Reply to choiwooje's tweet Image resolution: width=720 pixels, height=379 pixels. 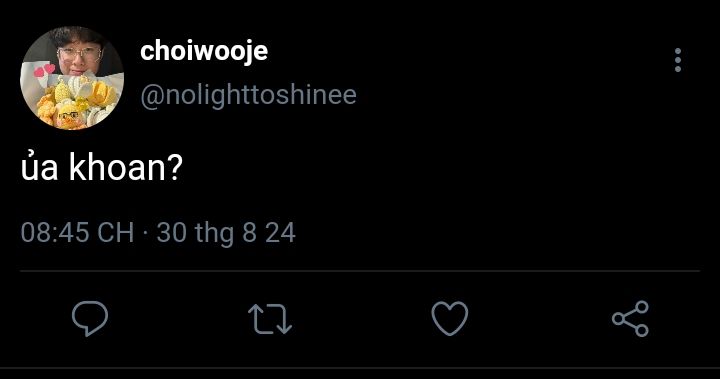[x=90, y=318]
